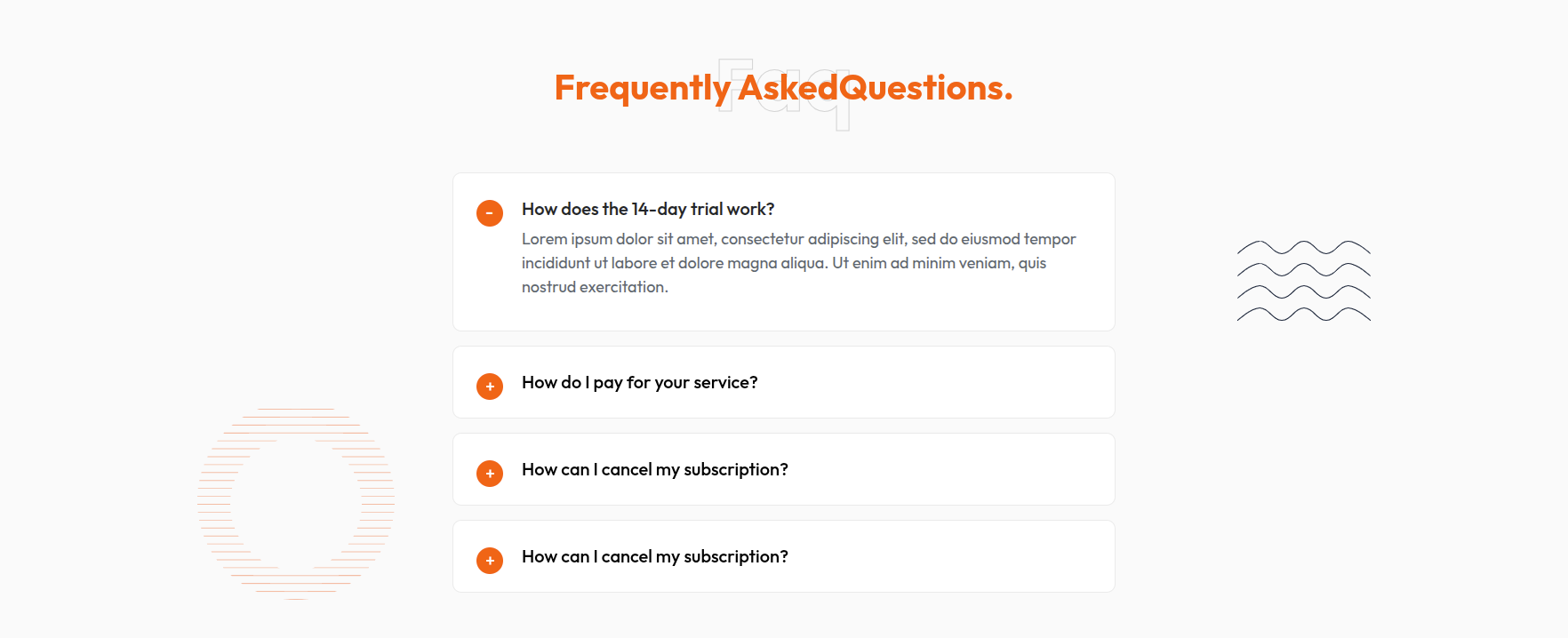The image size is (1568, 638).
Task: Click the 'Lorem ipsum dolor sit amet' answer line
Action: click(798, 239)
